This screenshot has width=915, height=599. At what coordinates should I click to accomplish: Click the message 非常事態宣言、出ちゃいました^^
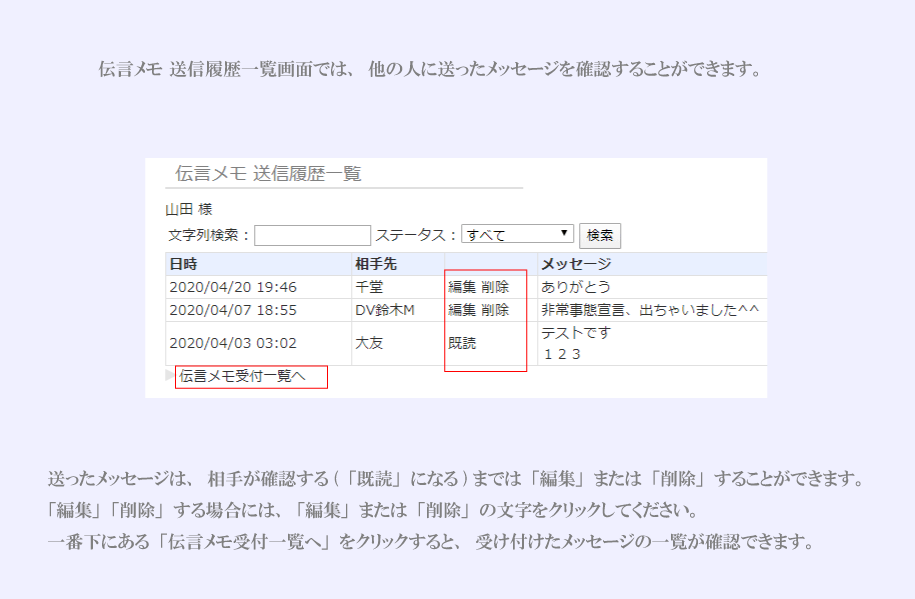(x=650, y=310)
